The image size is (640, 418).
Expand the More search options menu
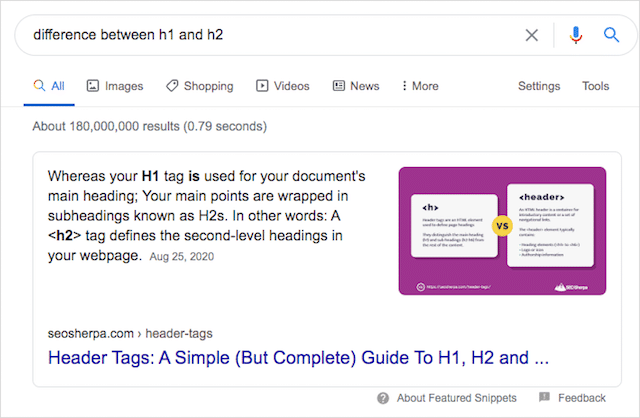click(420, 86)
